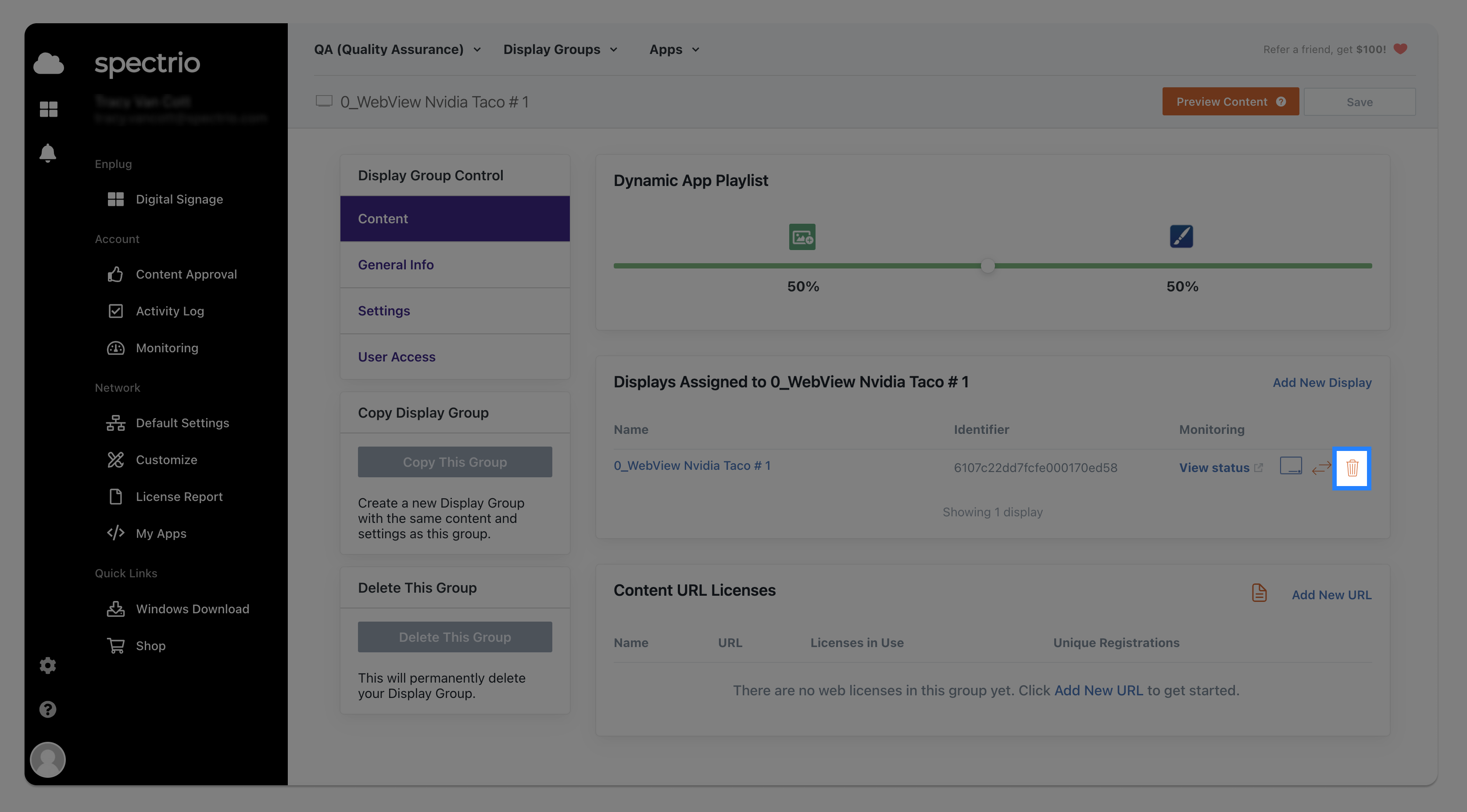Click the Preview Content button
The image size is (1467, 812).
(x=1230, y=101)
